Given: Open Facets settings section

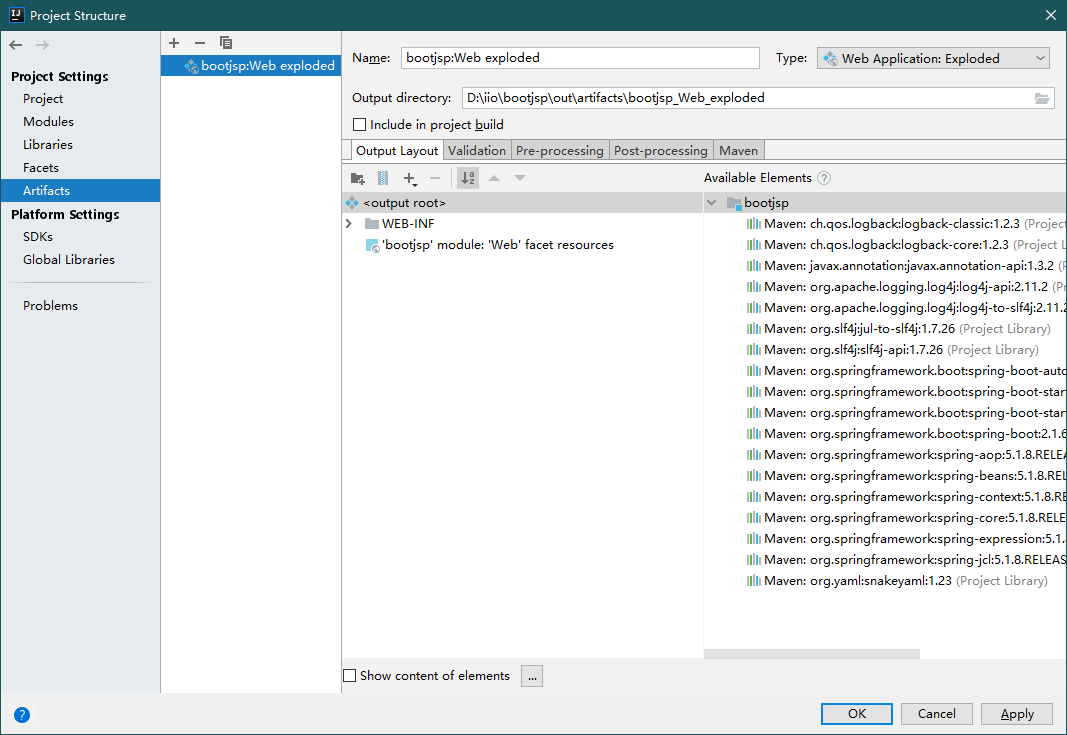Looking at the screenshot, I should 41,168.
